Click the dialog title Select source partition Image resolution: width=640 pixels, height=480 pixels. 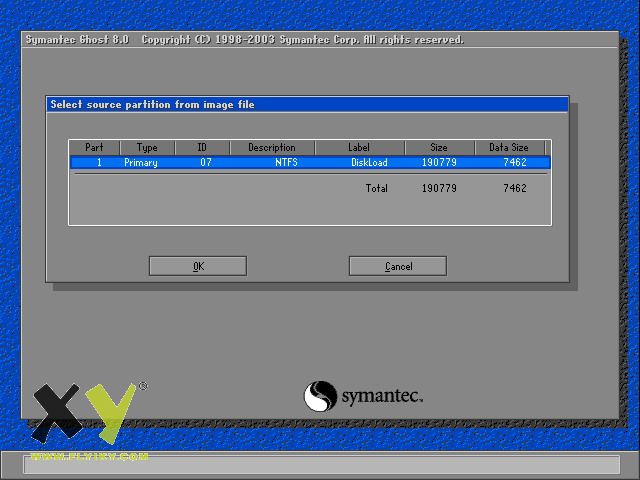tap(152, 104)
